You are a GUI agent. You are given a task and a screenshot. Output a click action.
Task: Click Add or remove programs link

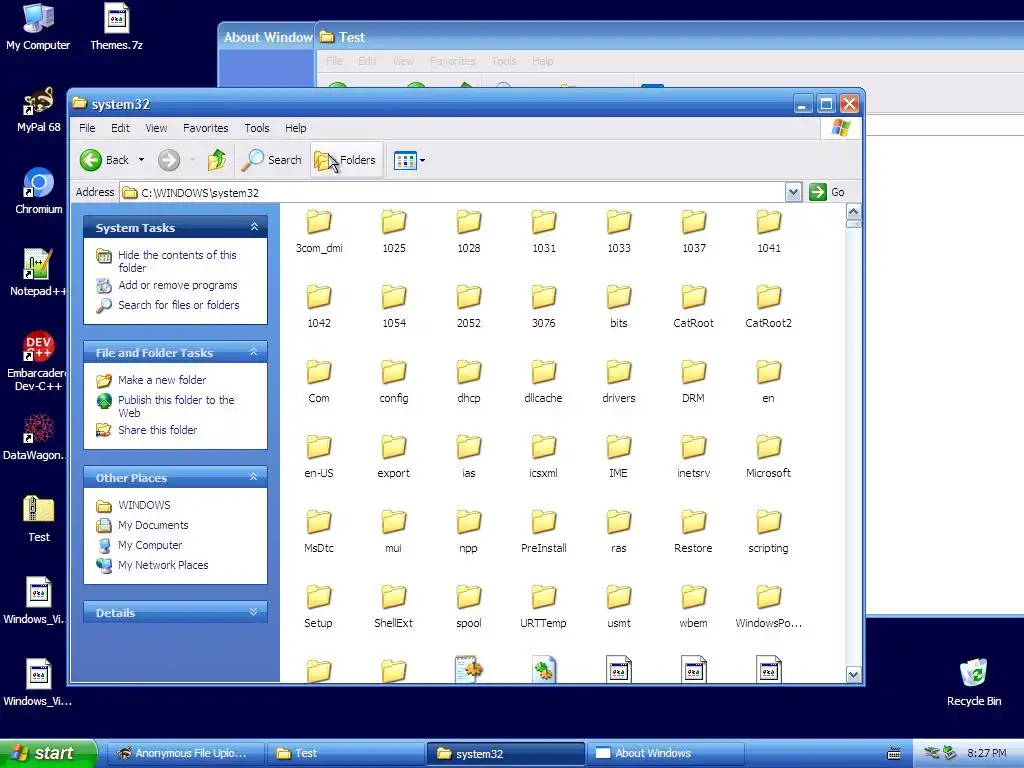point(178,285)
